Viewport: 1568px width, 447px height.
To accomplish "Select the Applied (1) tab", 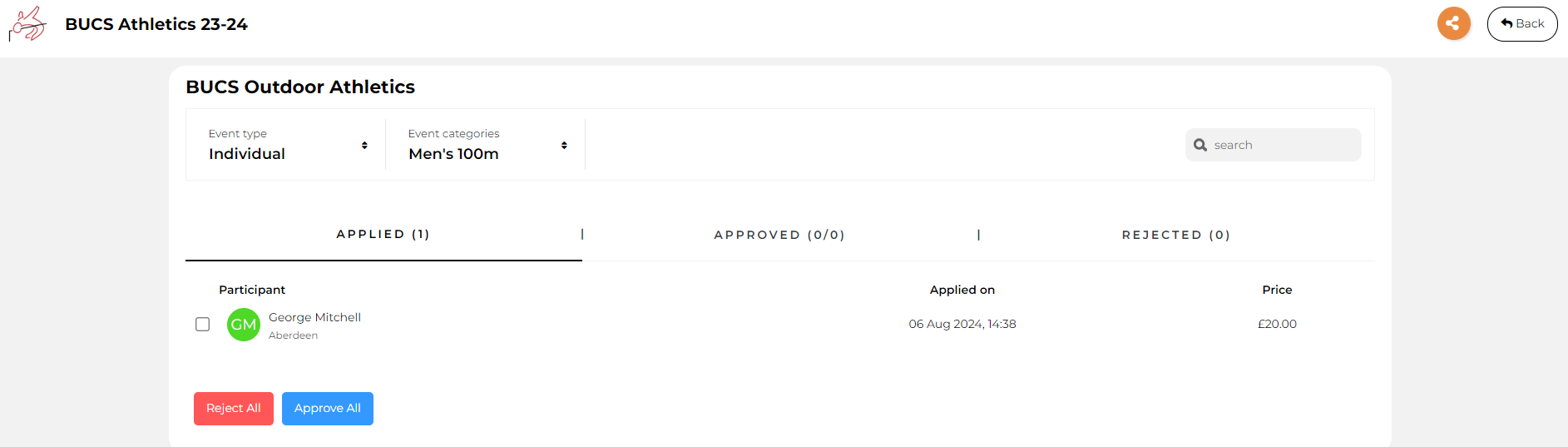I will (383, 234).
